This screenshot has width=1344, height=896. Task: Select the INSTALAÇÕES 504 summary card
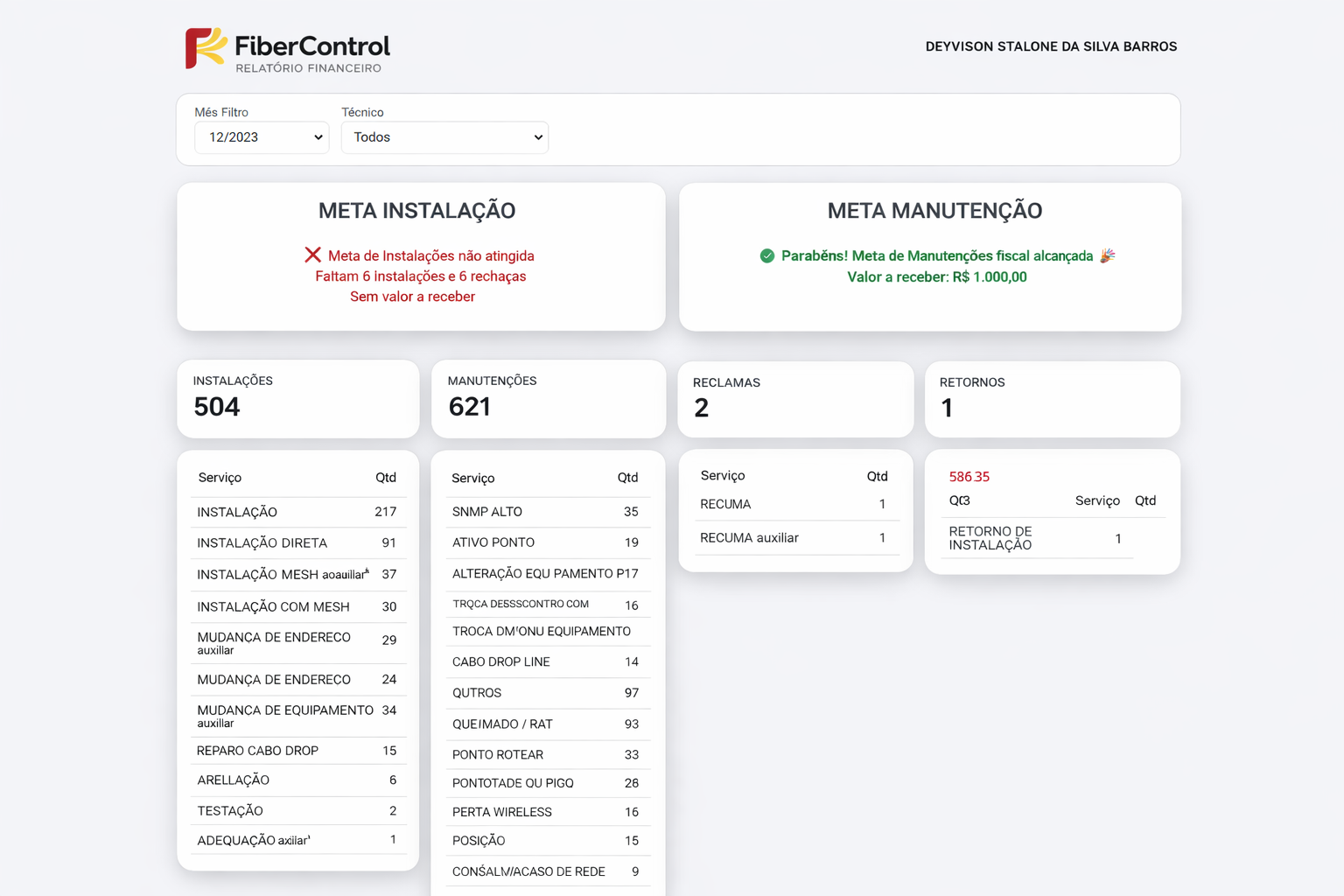coord(297,398)
